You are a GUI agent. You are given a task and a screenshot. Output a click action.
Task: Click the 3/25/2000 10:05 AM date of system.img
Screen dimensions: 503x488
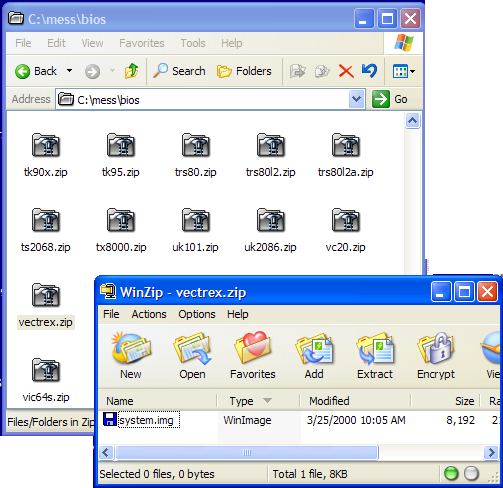[x=356, y=420]
